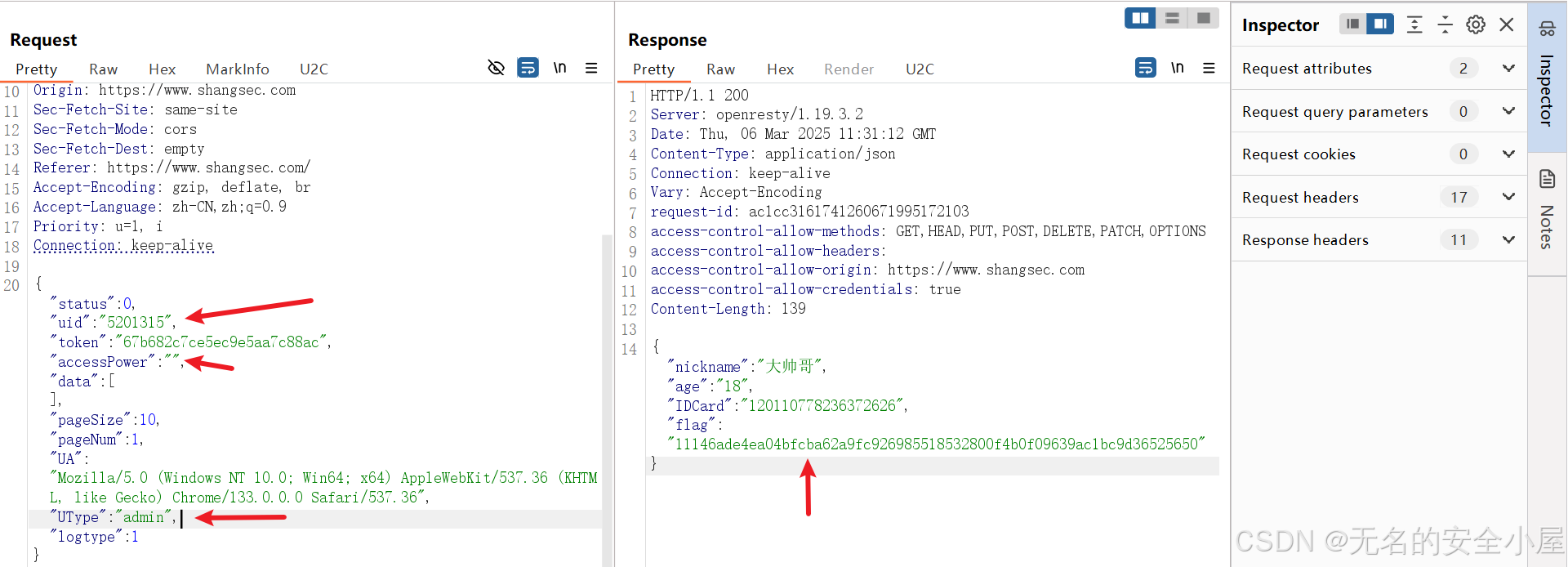Image resolution: width=1568 pixels, height=567 pixels.
Task: Click the Connection keep-alive request header
Action: click(x=123, y=245)
